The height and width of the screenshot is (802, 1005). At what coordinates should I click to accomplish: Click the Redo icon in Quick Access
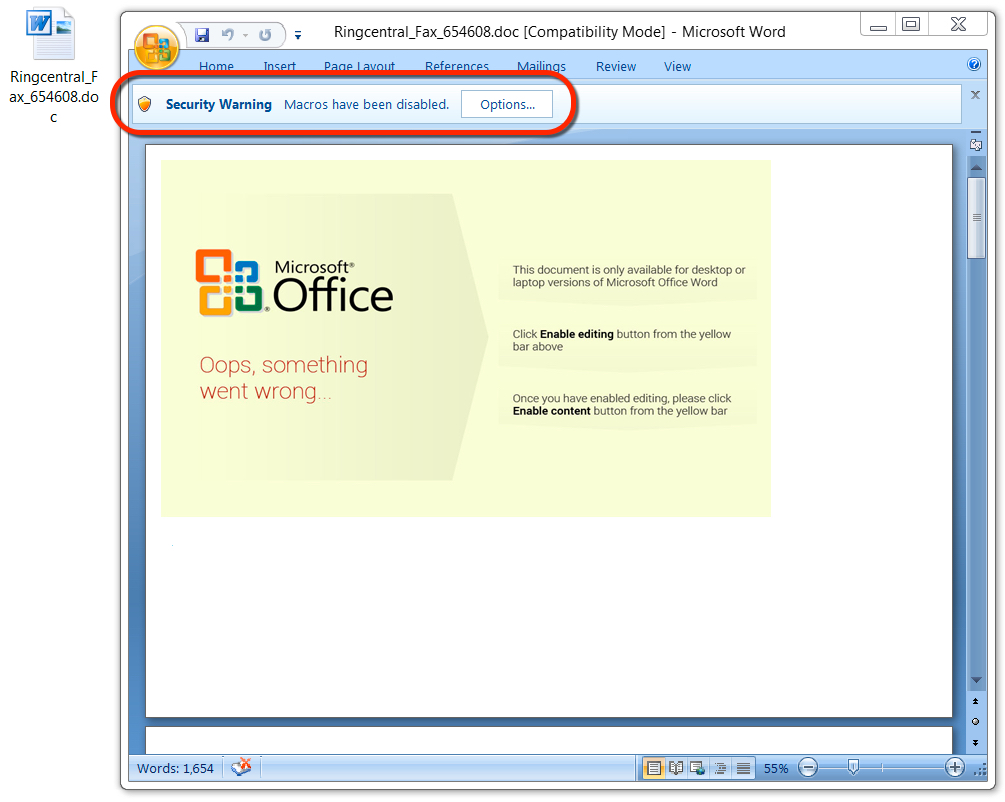coord(265,35)
